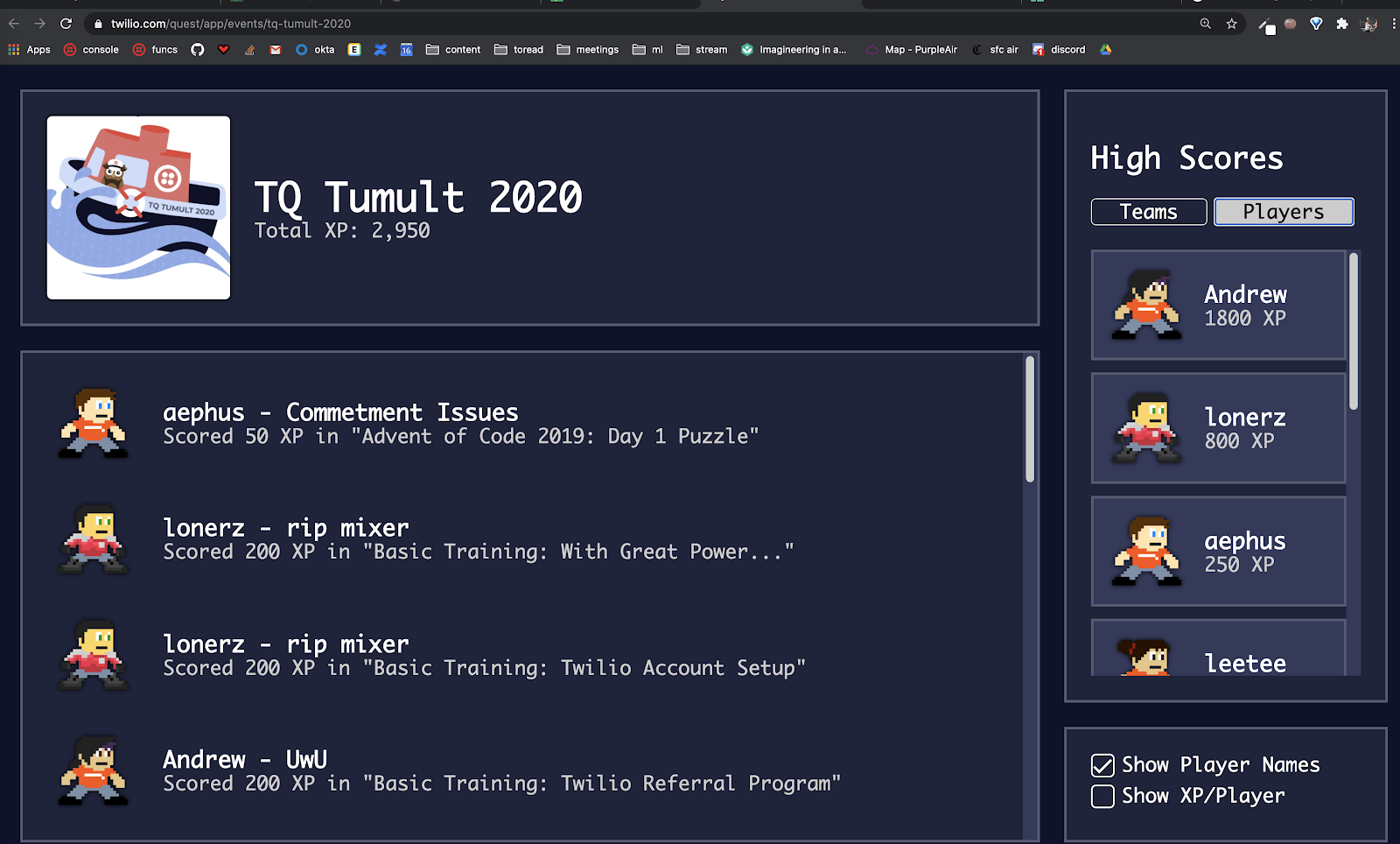Uncheck Show Player Names
1400x844 pixels.
click(1102, 765)
